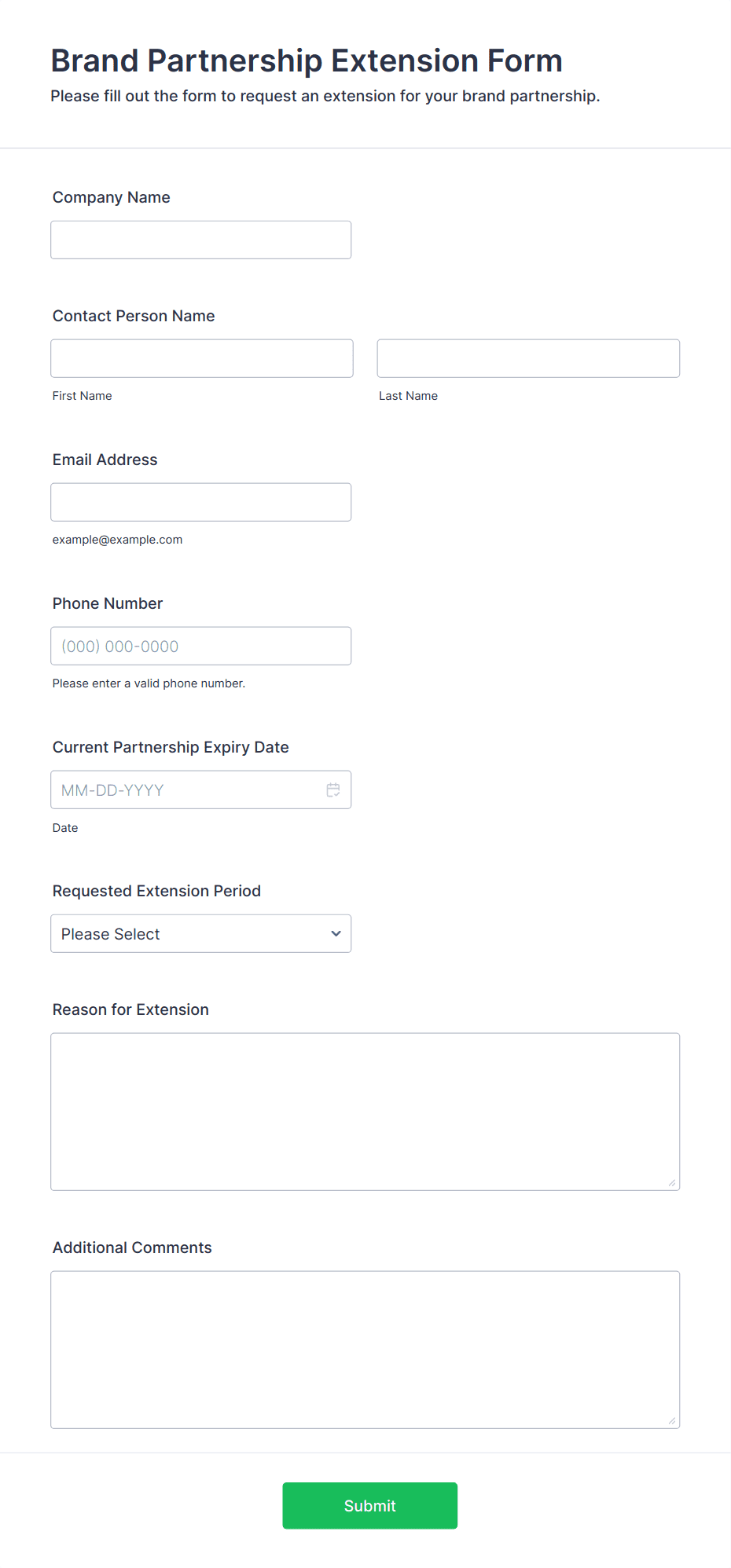The width and height of the screenshot is (731, 1568).
Task: Expand the Requested Extension Period dropdown
Action: [201, 933]
